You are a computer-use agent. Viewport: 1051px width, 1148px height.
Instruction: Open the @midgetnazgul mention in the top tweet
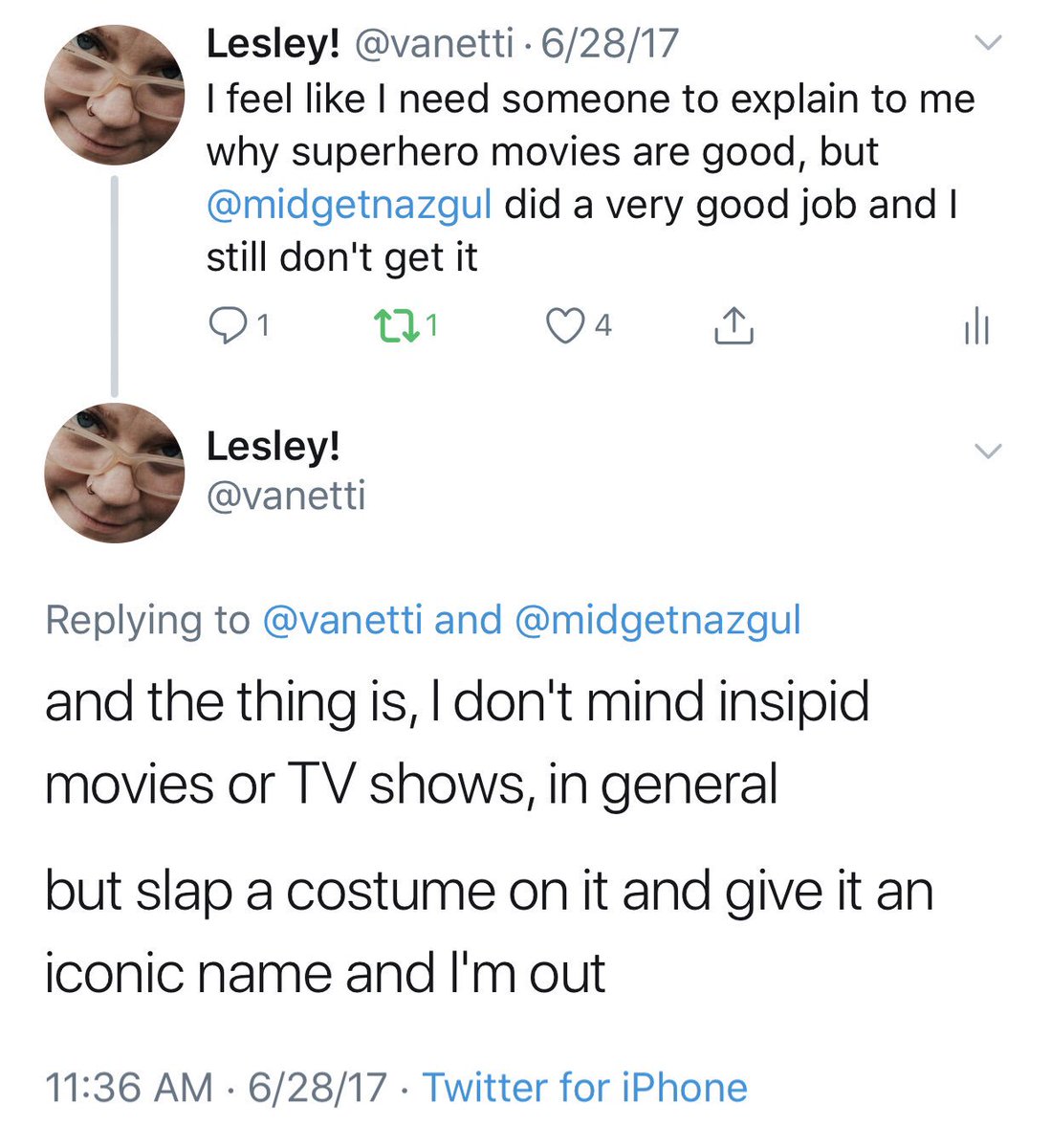[x=349, y=206]
